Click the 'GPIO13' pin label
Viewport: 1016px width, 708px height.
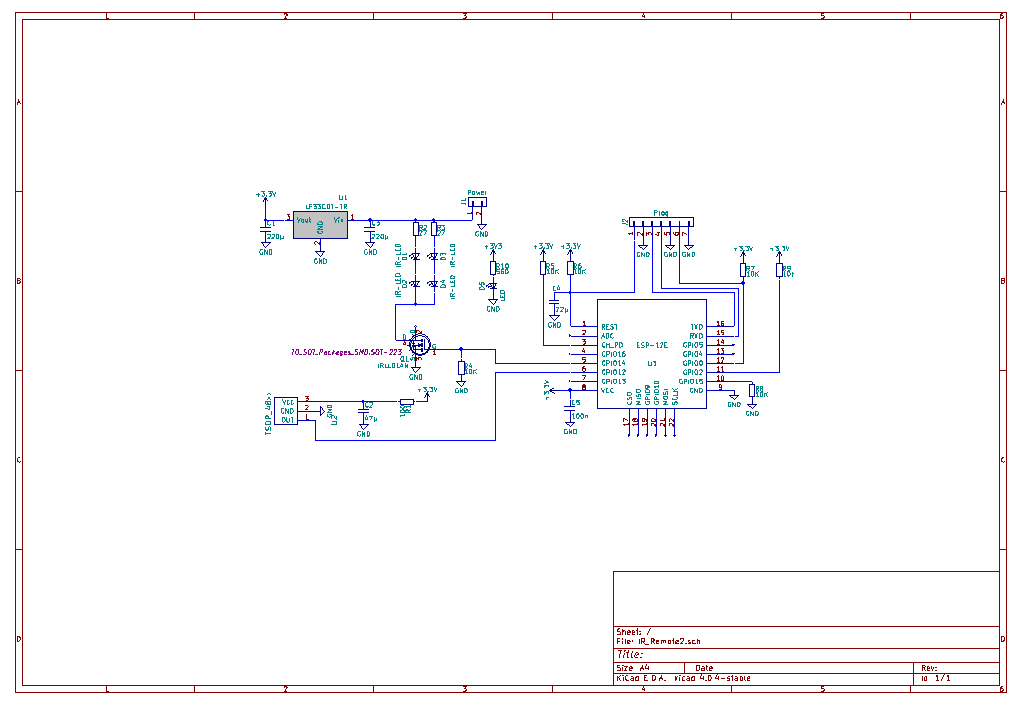tap(614, 382)
